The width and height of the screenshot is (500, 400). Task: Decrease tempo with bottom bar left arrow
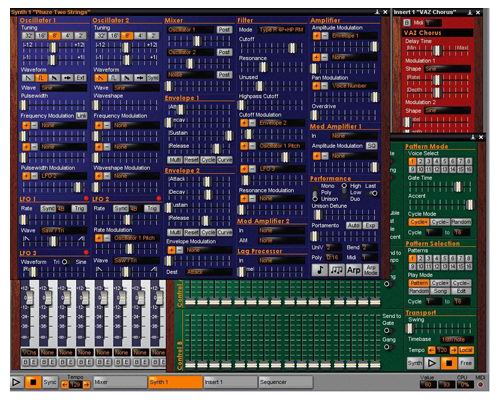click(x=64, y=385)
